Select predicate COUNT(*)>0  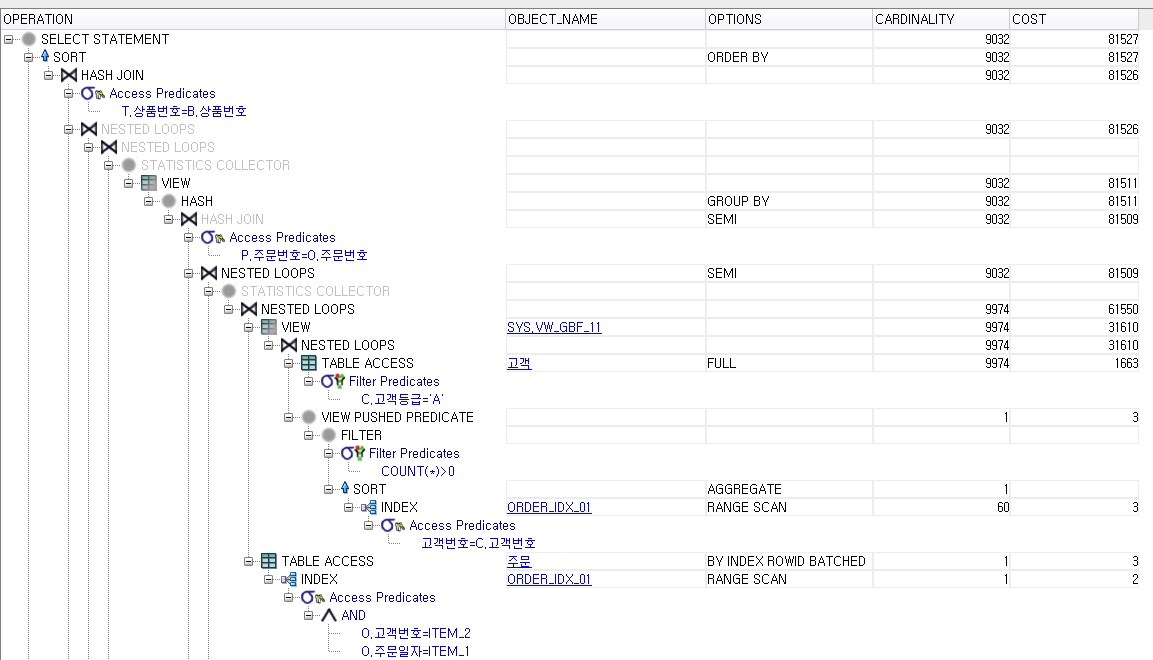tap(418, 471)
